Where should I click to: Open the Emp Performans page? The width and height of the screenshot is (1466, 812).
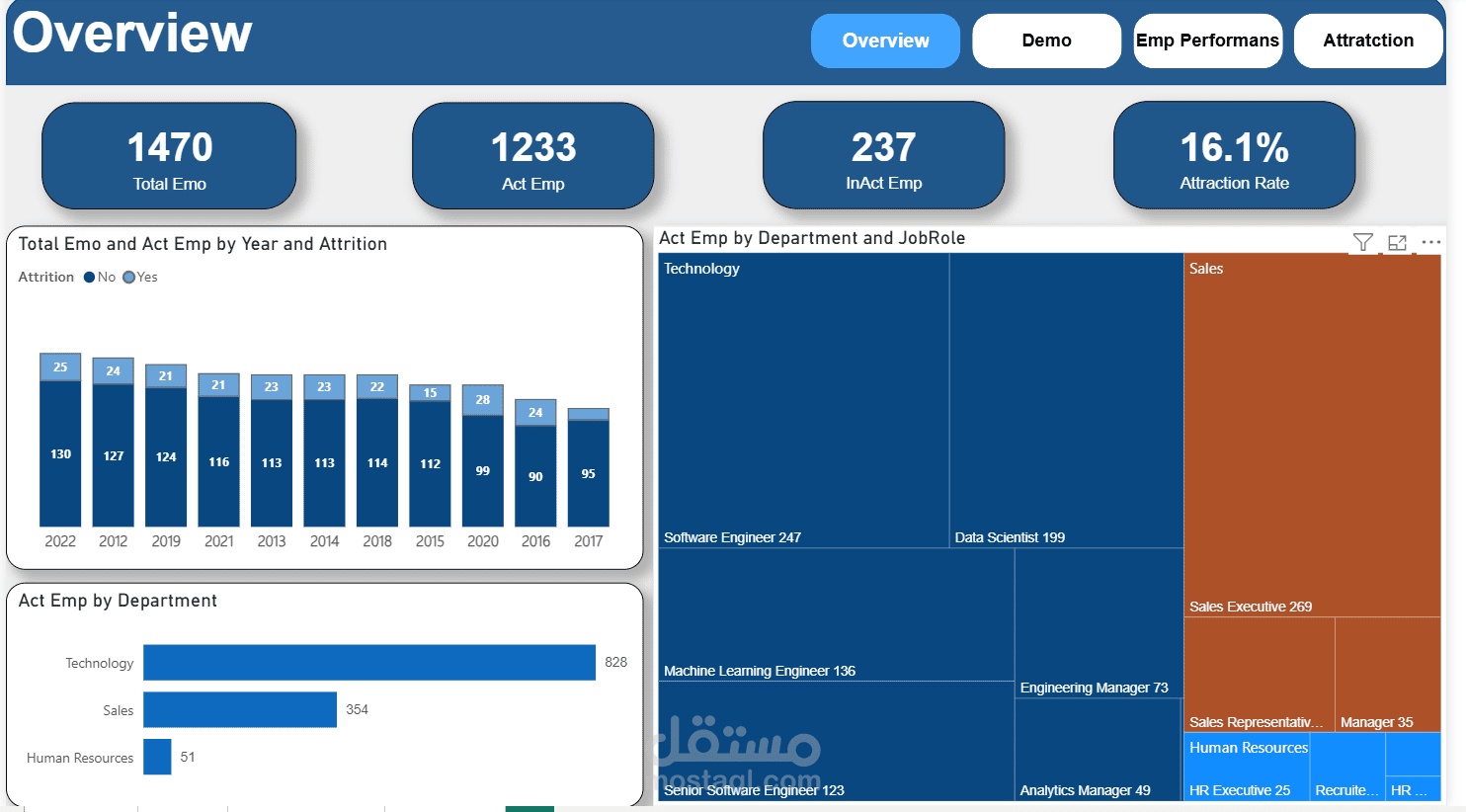(1207, 40)
